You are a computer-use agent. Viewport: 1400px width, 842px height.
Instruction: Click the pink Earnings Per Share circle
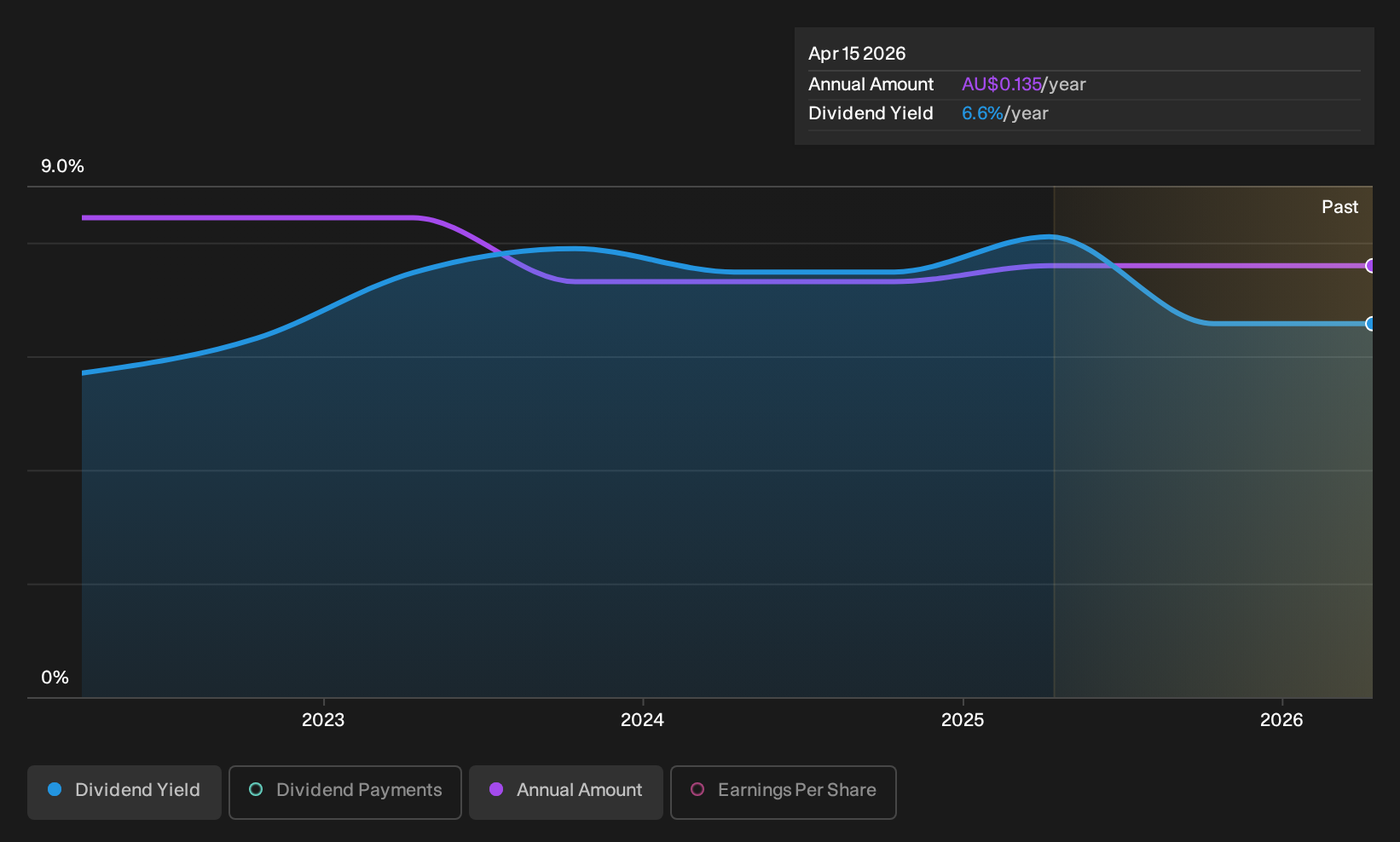pos(697,789)
